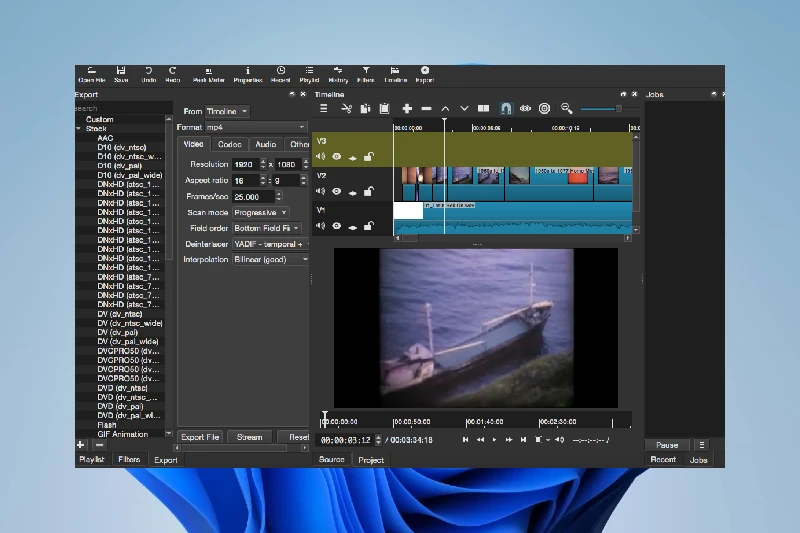Select the Video export tab

(193, 144)
